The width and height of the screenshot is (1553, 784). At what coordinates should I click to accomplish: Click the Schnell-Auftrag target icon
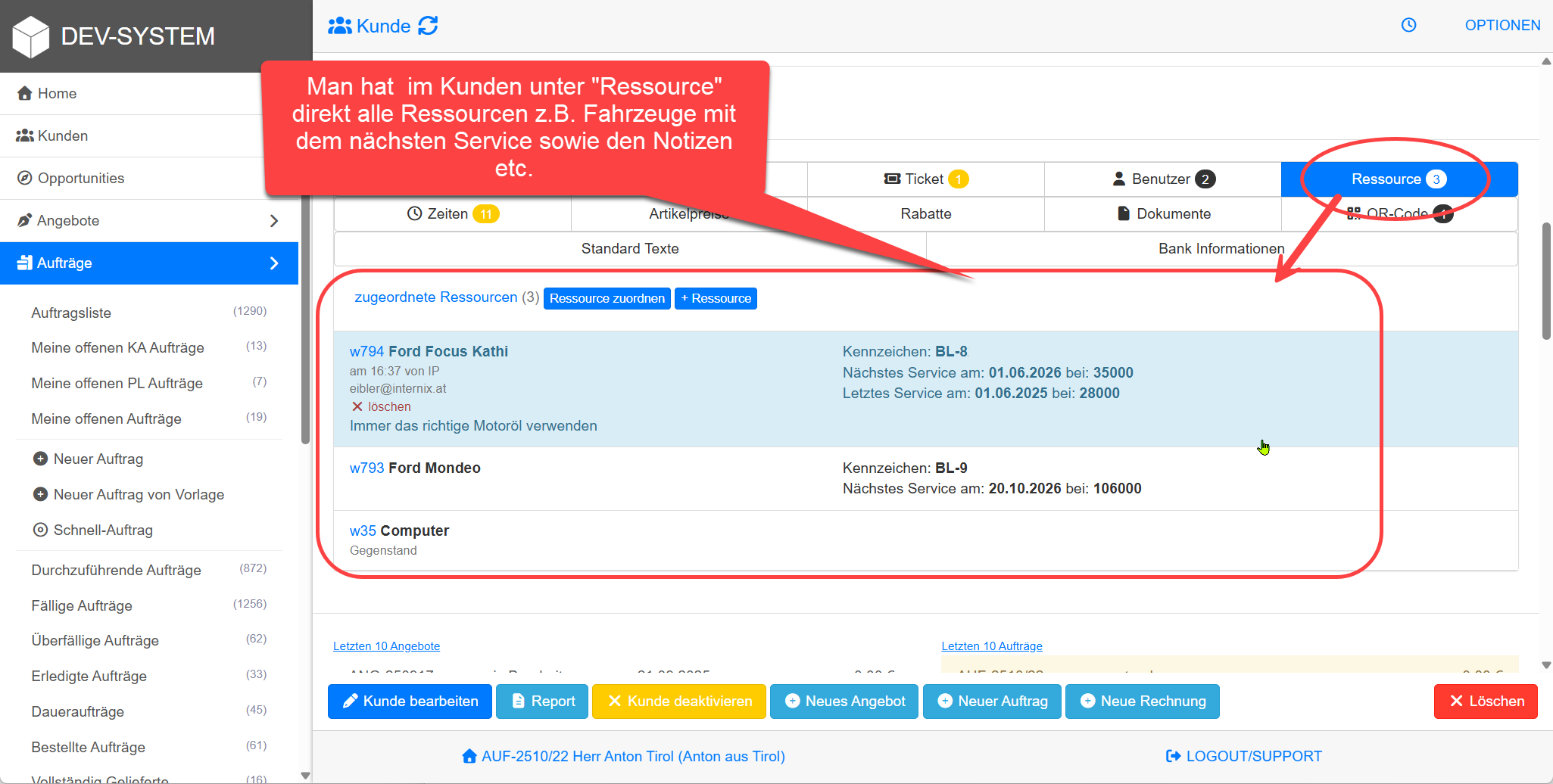(x=41, y=530)
